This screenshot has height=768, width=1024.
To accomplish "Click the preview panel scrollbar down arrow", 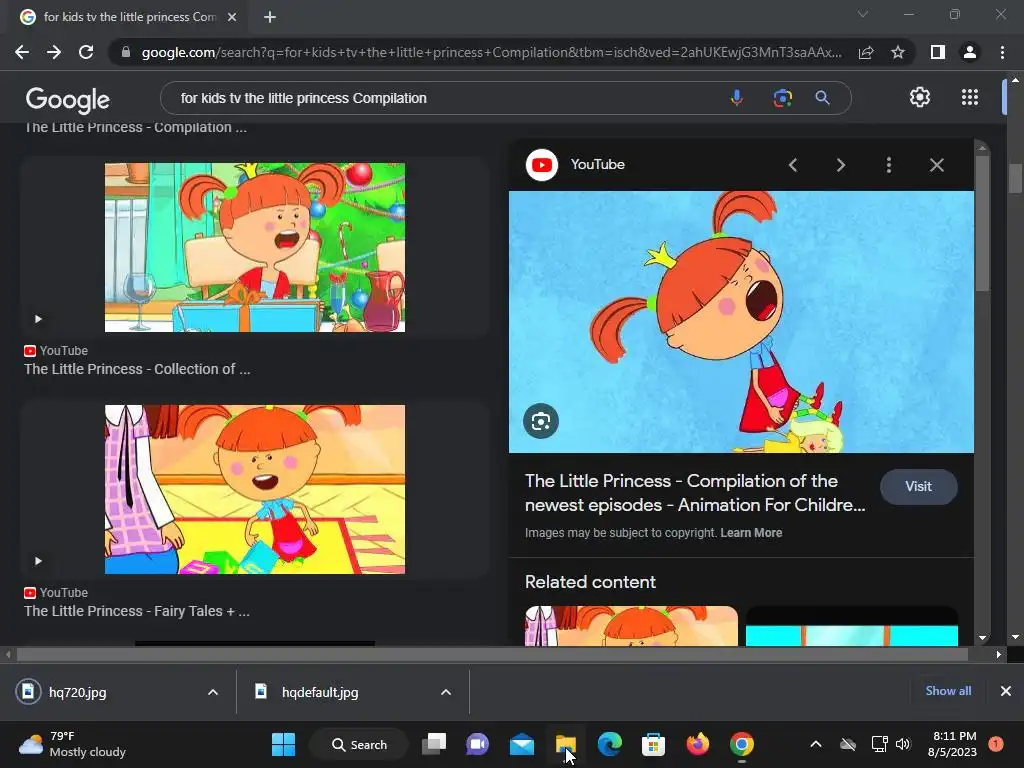I will 982,638.
